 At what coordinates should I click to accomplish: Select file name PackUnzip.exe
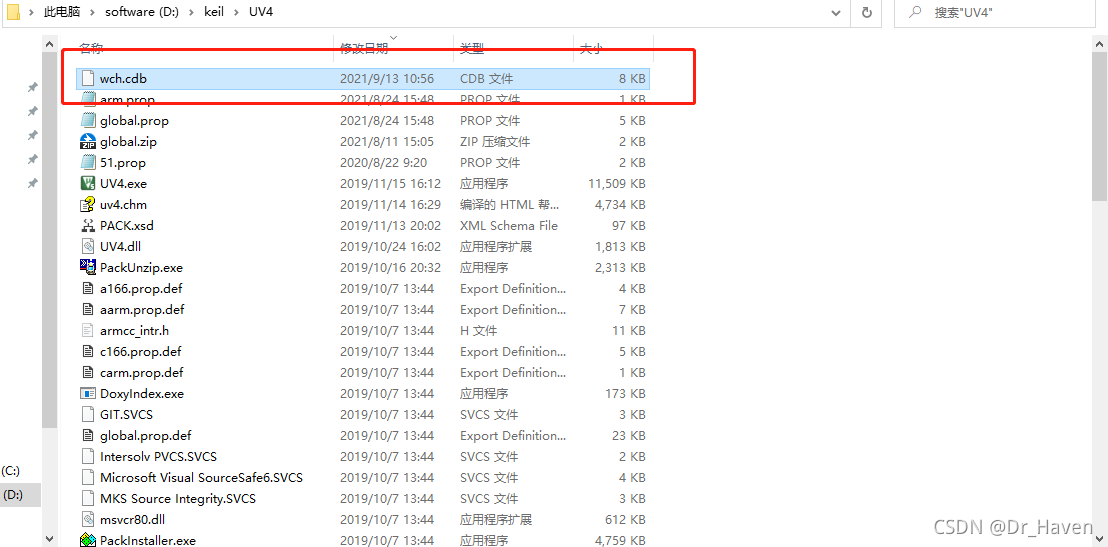[x=141, y=268]
